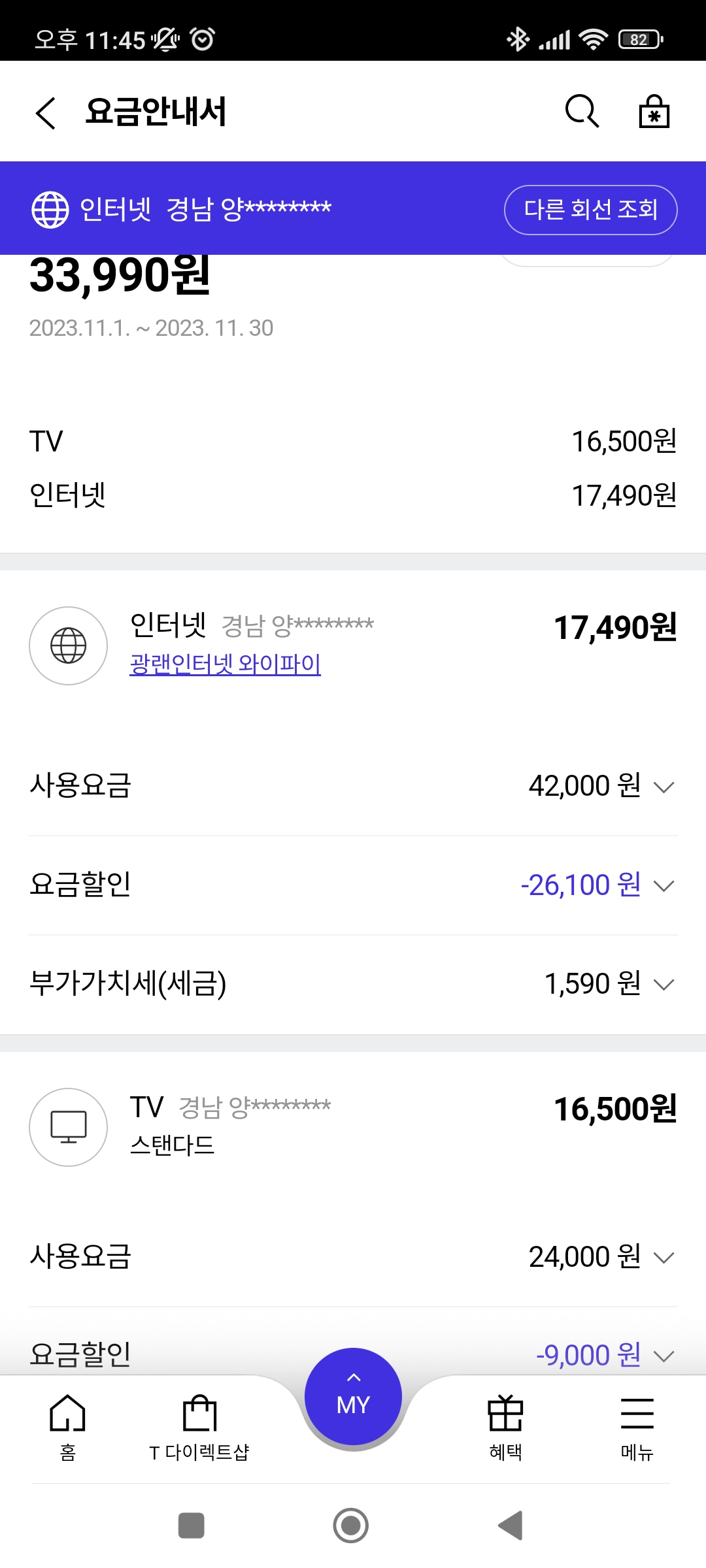Tap the globe icon beside 인터넷 section
The width and height of the screenshot is (706, 1568).
tap(69, 645)
